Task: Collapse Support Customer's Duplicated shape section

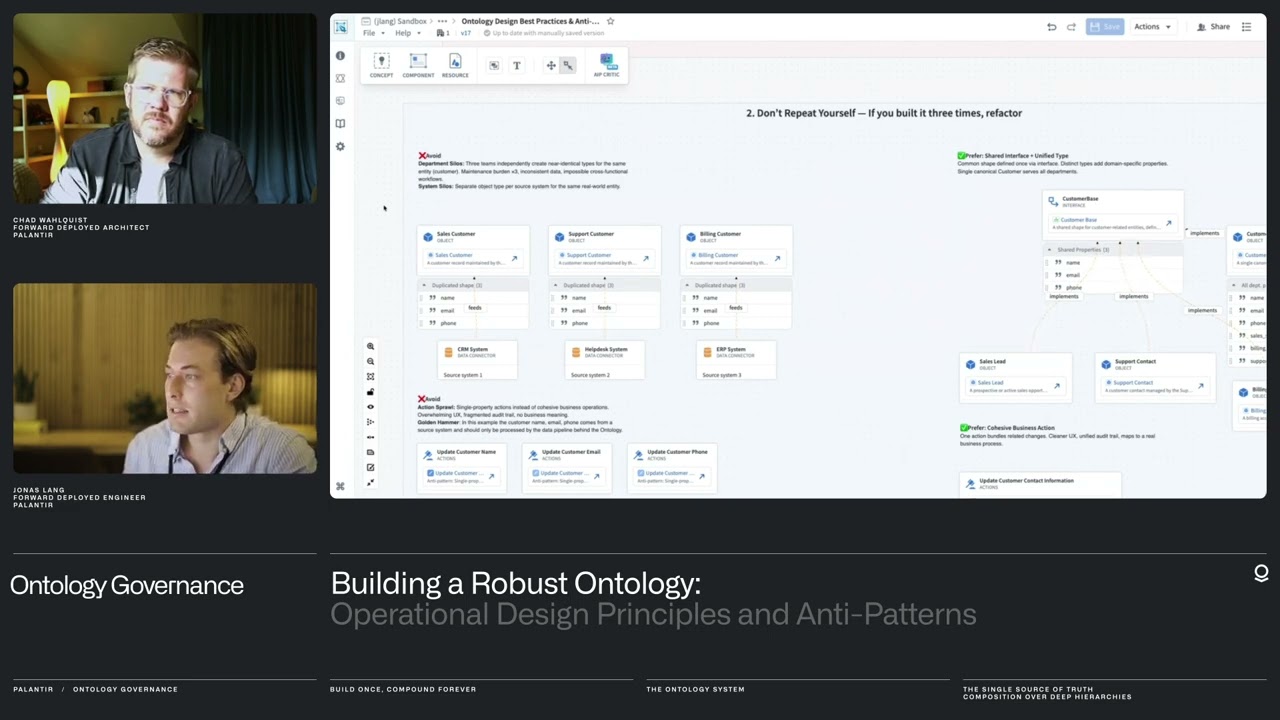Action: [x=555, y=286]
